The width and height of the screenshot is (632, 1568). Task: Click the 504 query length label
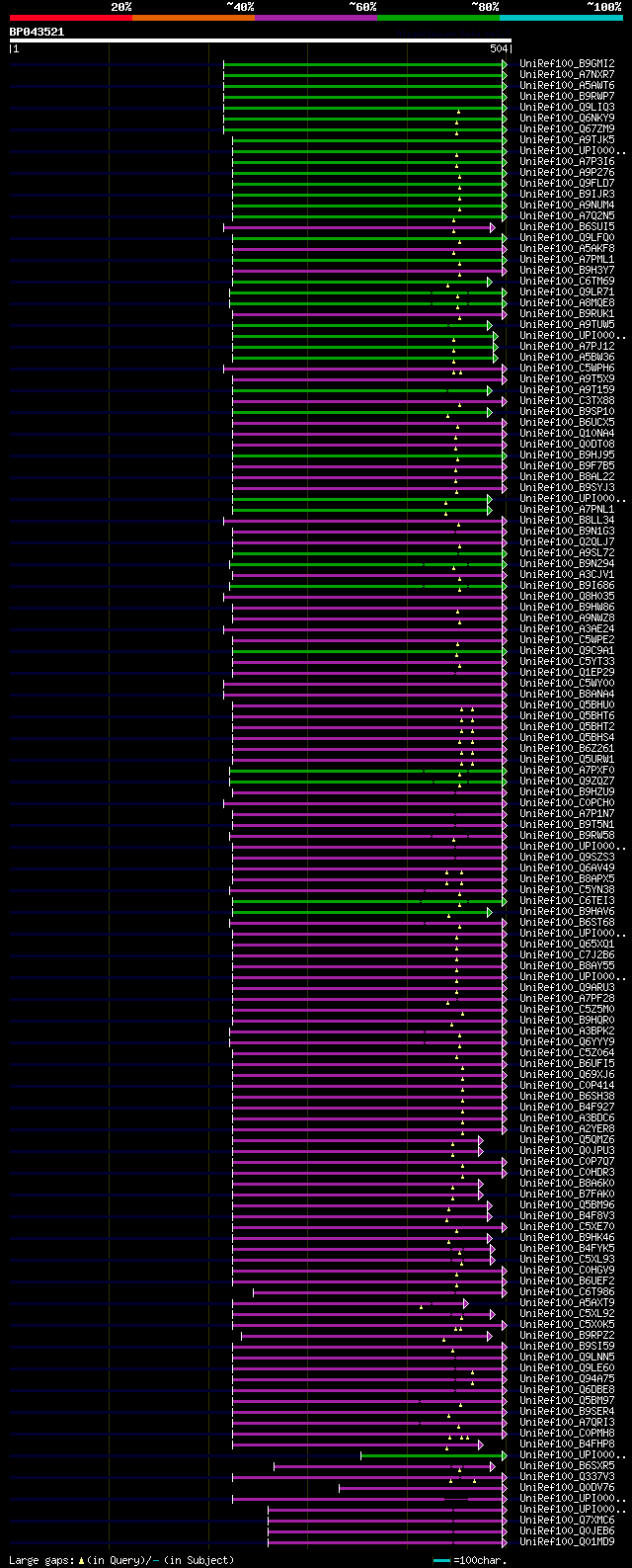click(498, 48)
